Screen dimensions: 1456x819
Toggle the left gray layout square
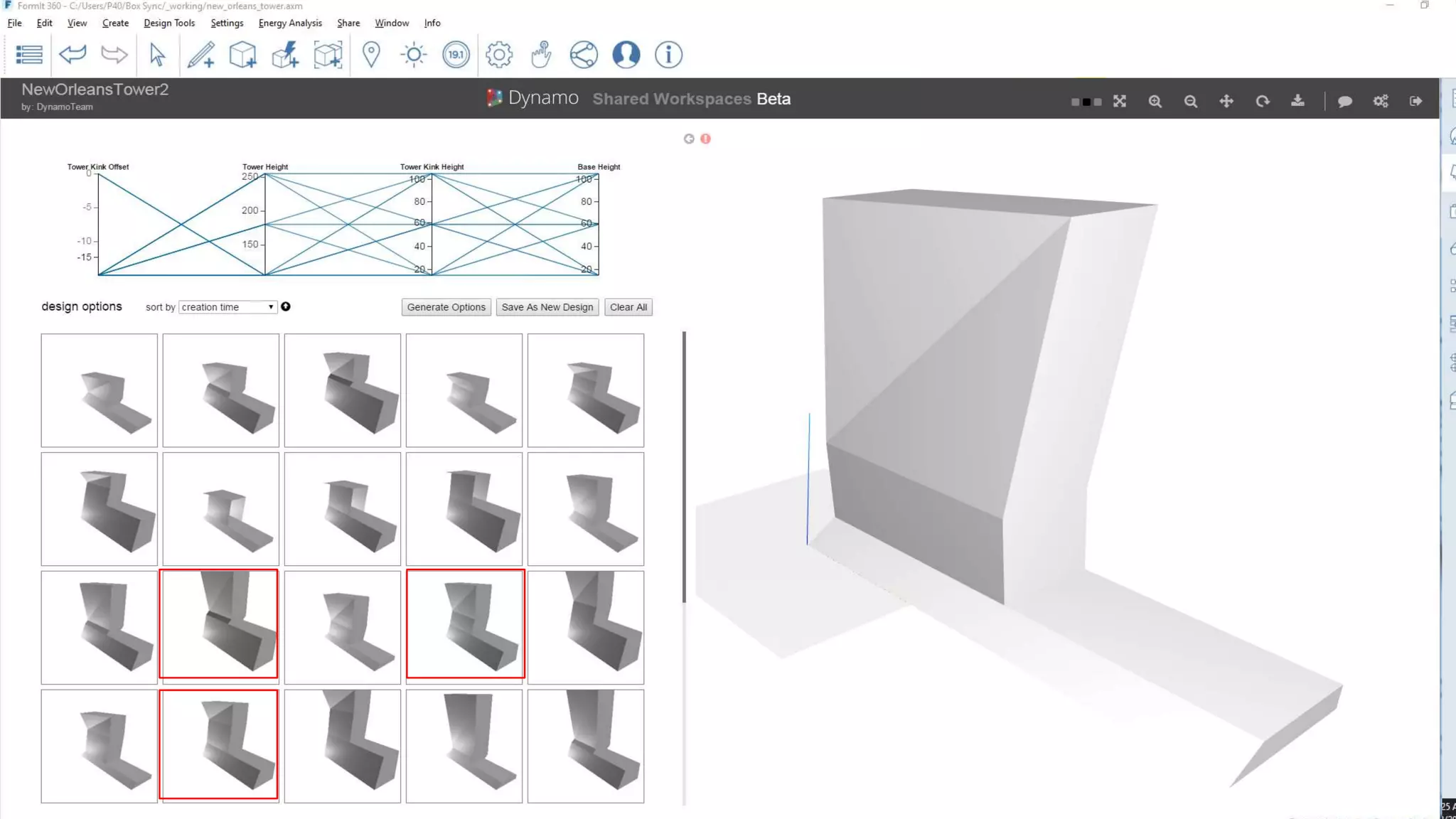point(1075,102)
